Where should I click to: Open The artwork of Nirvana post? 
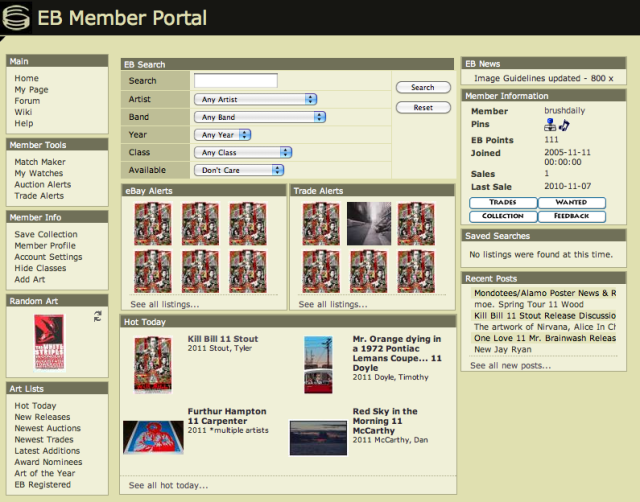[545, 327]
